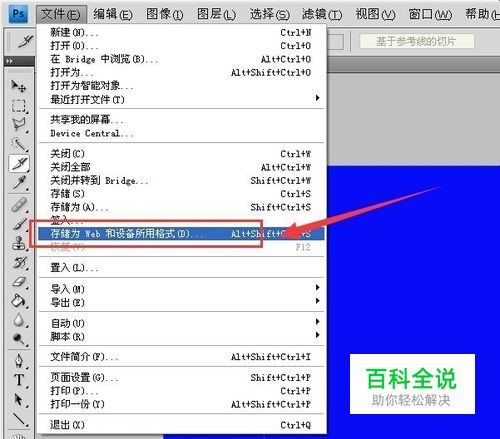Choose 新建 (N)... menu entry
This screenshot has width=500, height=439.
pyautogui.click(x=181, y=33)
